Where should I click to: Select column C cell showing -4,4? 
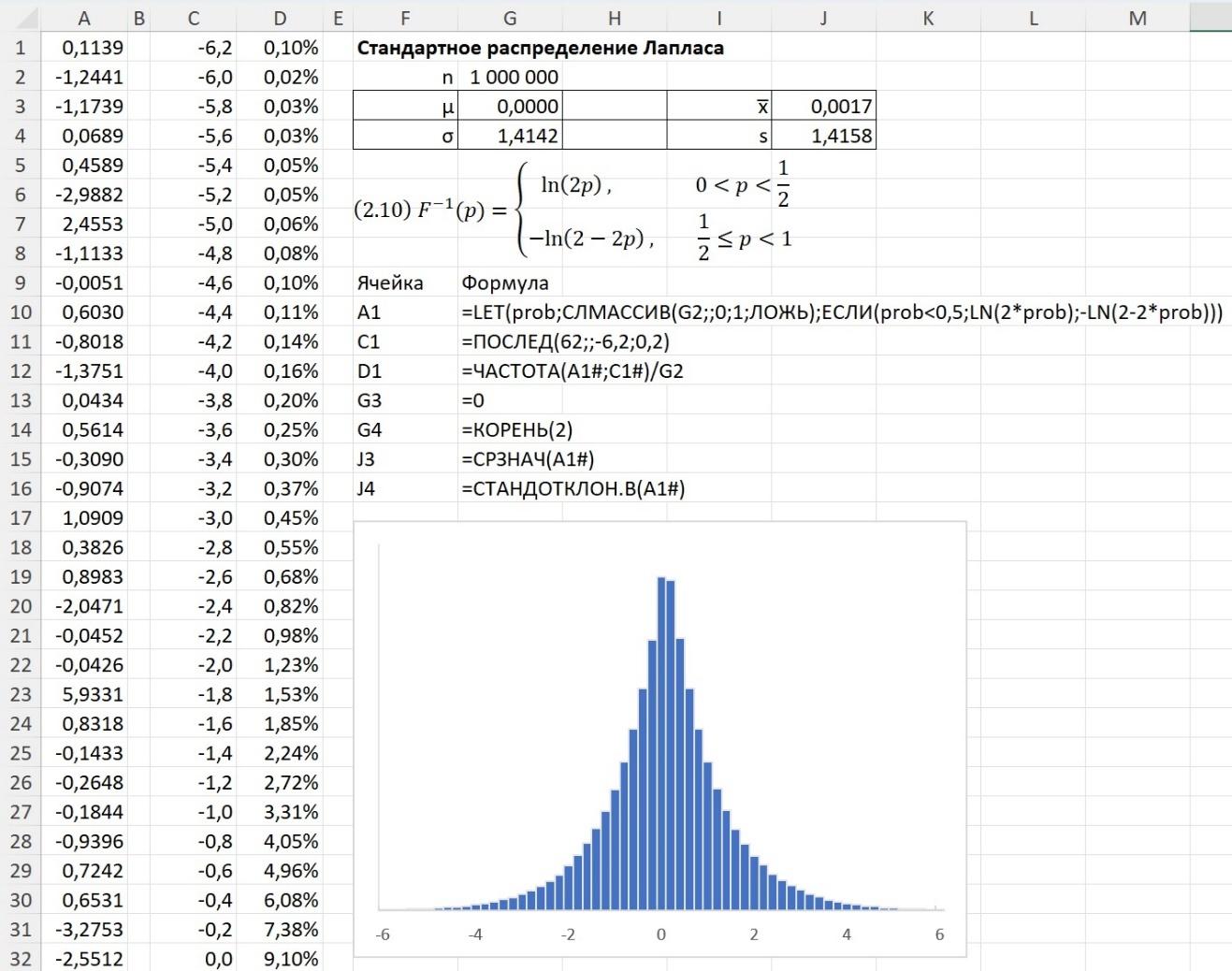point(194,312)
